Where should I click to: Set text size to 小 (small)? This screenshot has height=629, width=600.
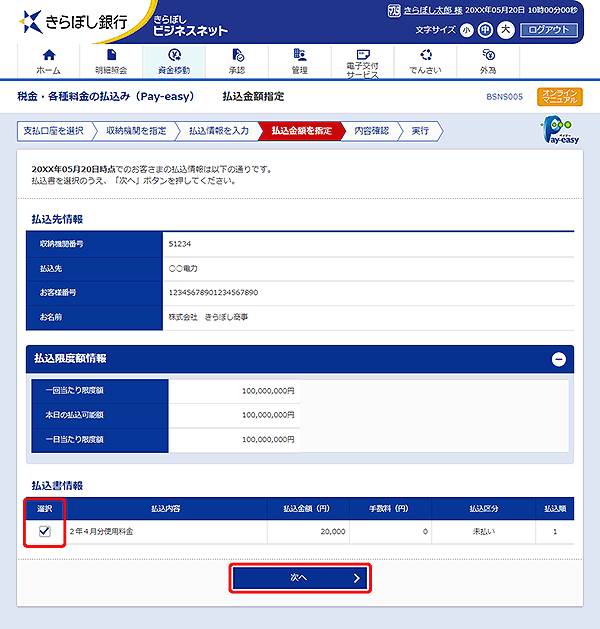click(467, 30)
